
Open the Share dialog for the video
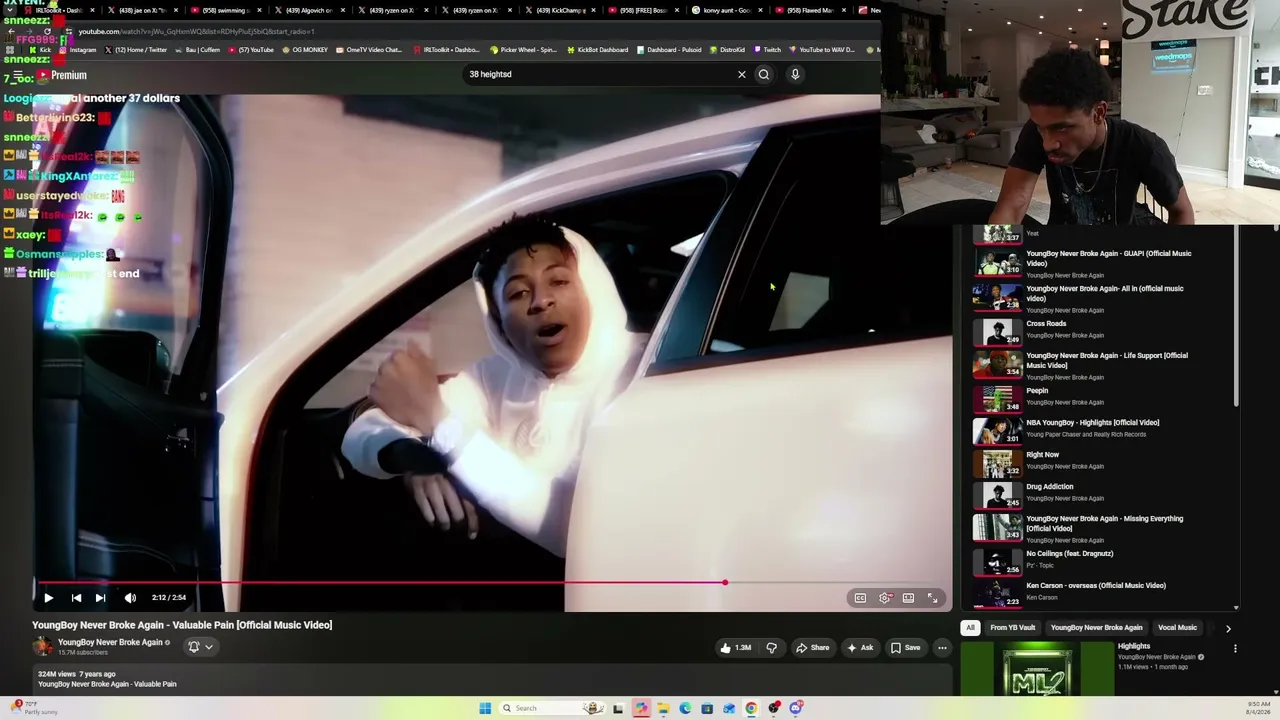click(813, 648)
